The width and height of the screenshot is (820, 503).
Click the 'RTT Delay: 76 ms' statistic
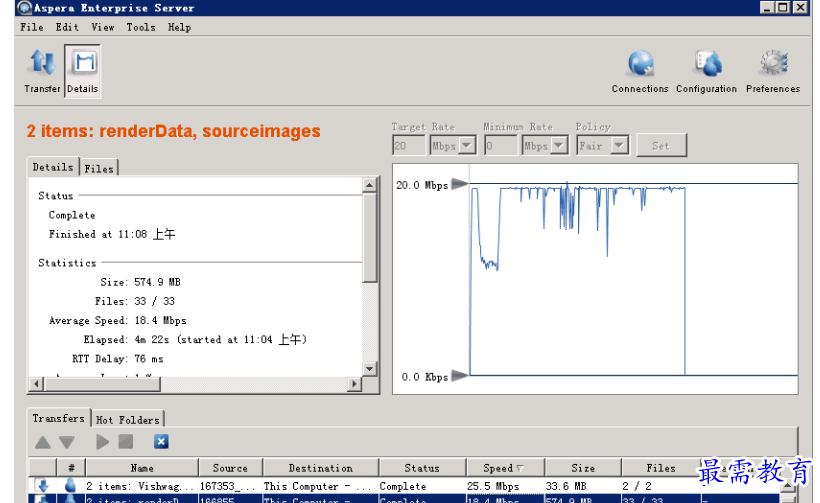pyautogui.click(x=118, y=359)
